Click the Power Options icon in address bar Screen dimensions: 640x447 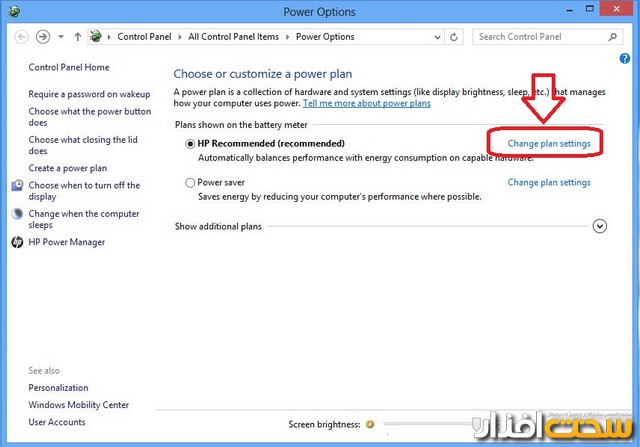point(96,37)
